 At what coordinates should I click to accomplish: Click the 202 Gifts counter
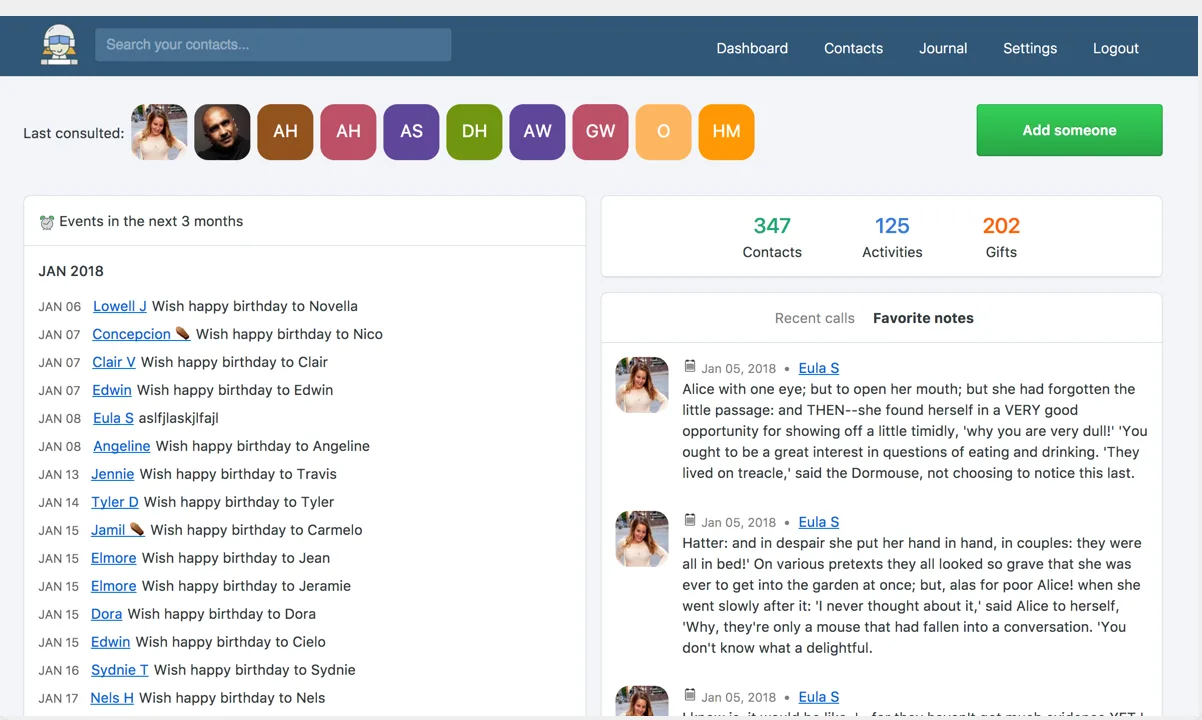(1001, 237)
